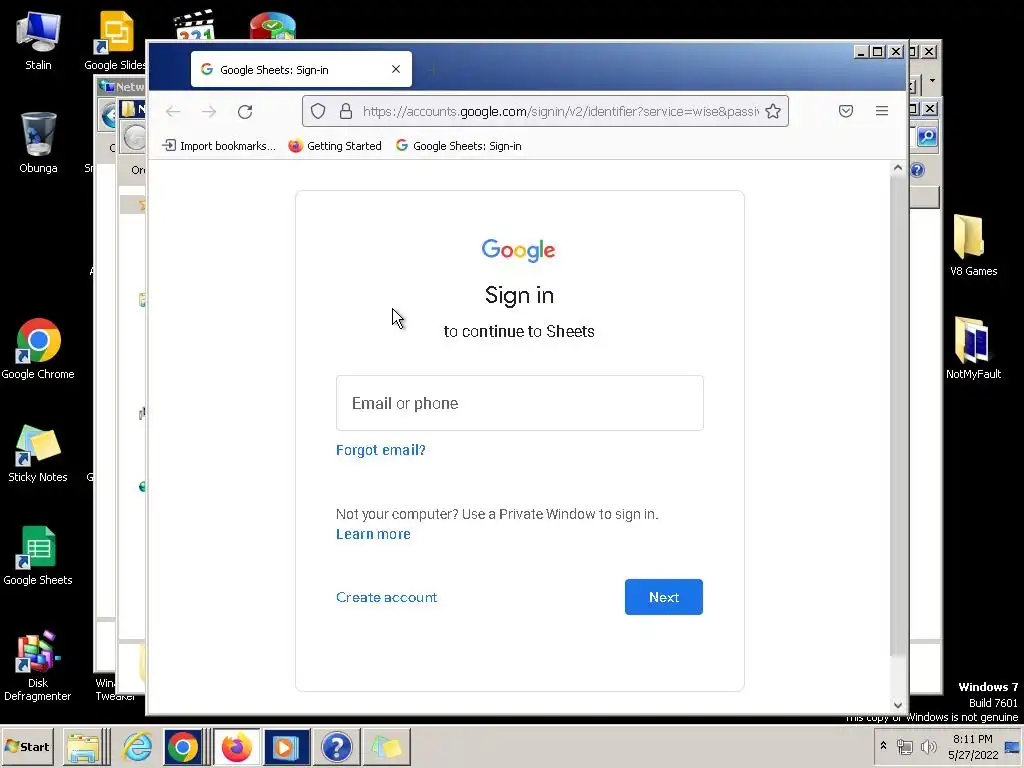1024x768 pixels.
Task: Open the network tray icon
Action: click(x=904, y=746)
